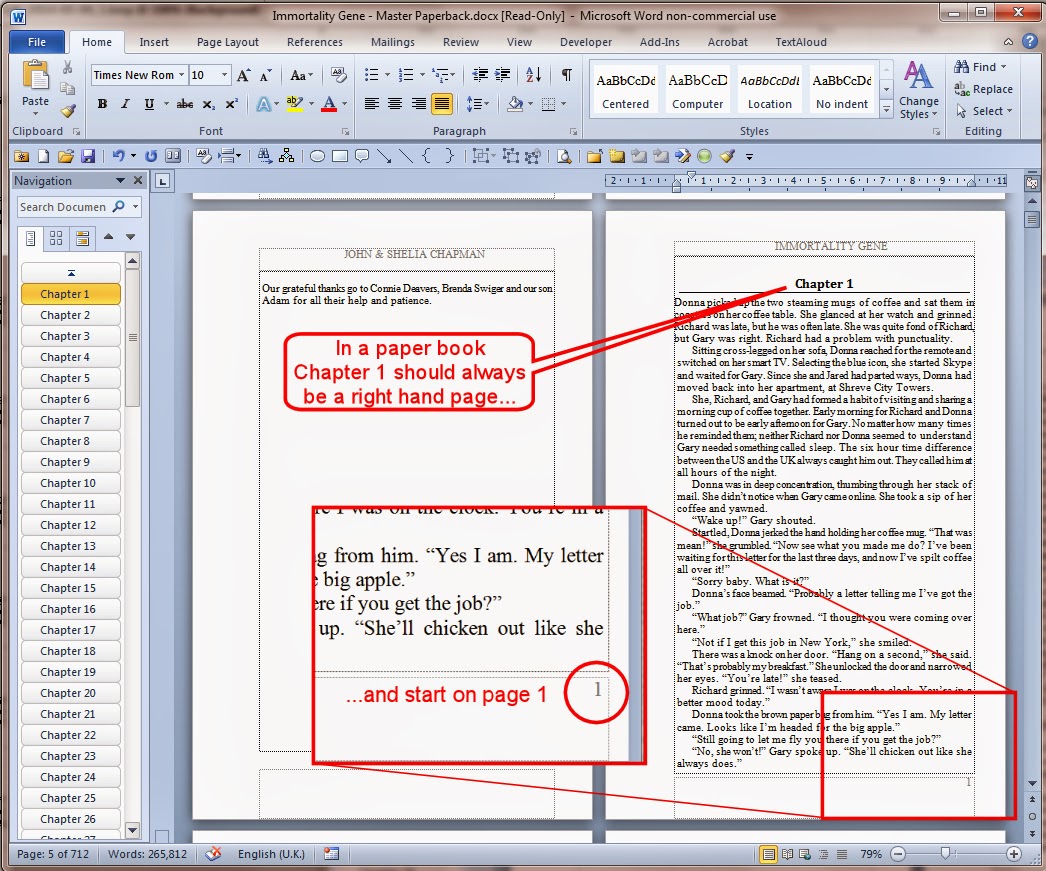Jump to Chapter 15 heading
Viewport: 1046px width, 871px height.
tap(71, 588)
